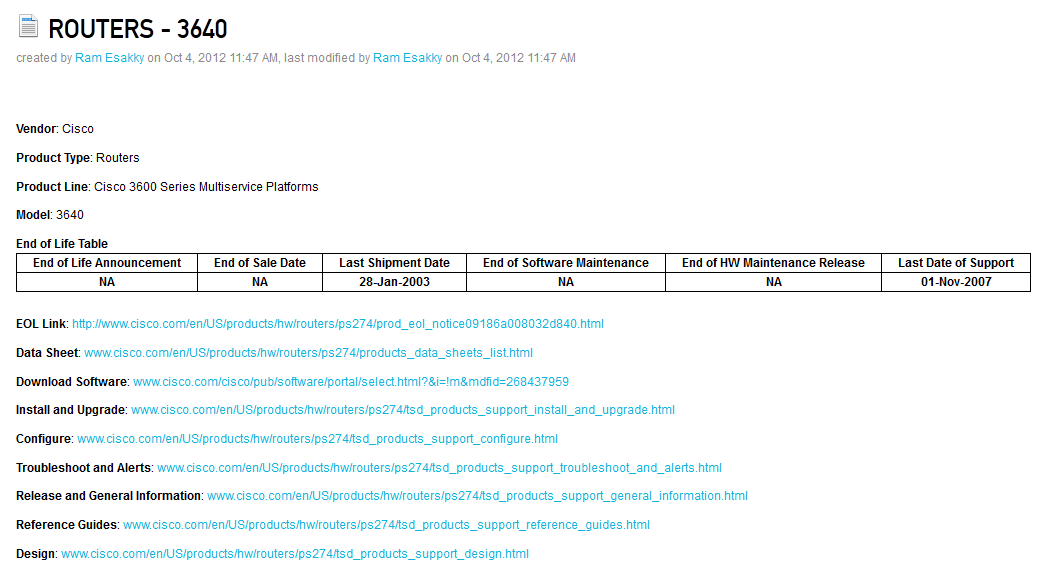Click the Design label

tap(36, 554)
